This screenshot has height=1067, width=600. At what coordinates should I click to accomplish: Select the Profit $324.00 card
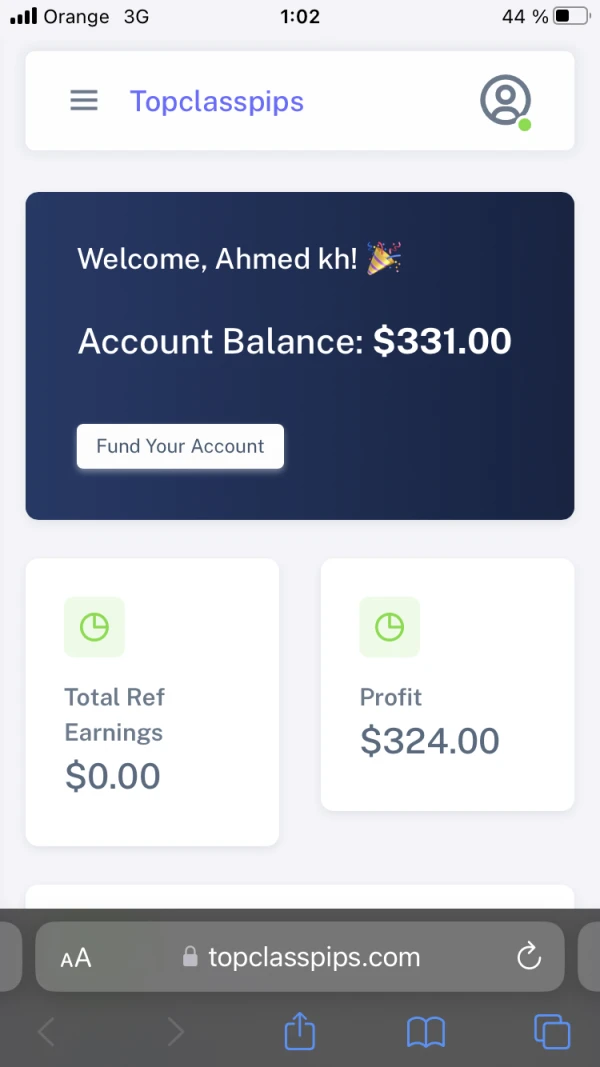click(x=447, y=684)
